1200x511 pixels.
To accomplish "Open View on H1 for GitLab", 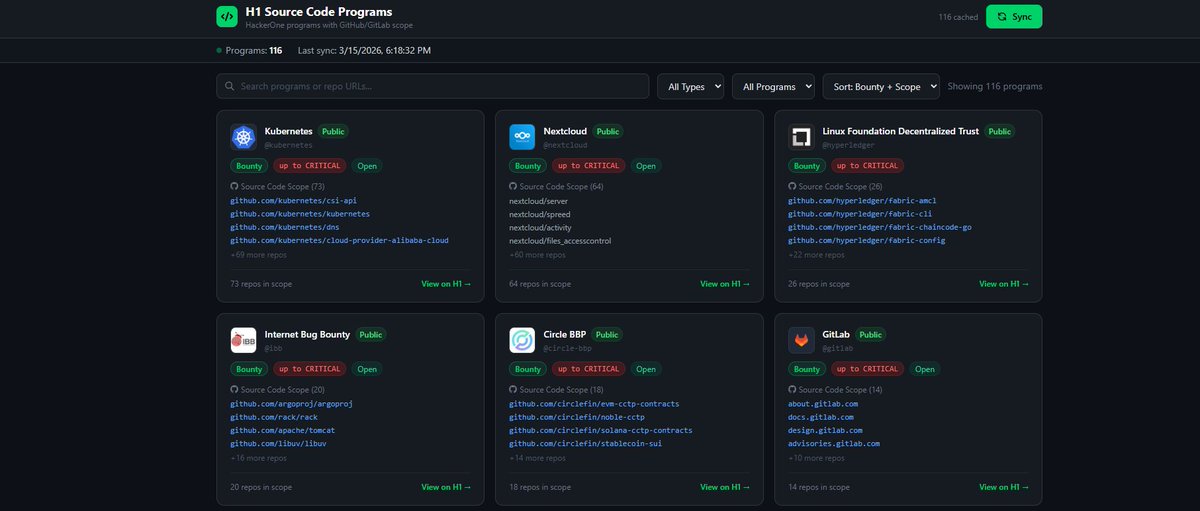I will point(1004,487).
